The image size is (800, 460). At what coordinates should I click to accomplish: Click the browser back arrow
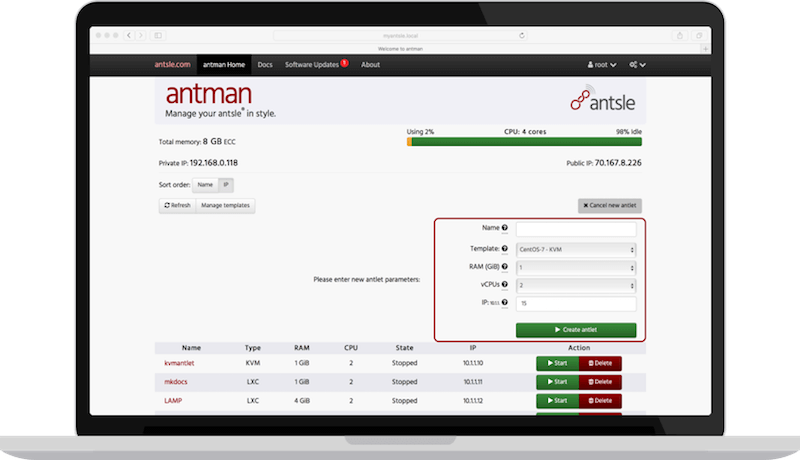129,35
